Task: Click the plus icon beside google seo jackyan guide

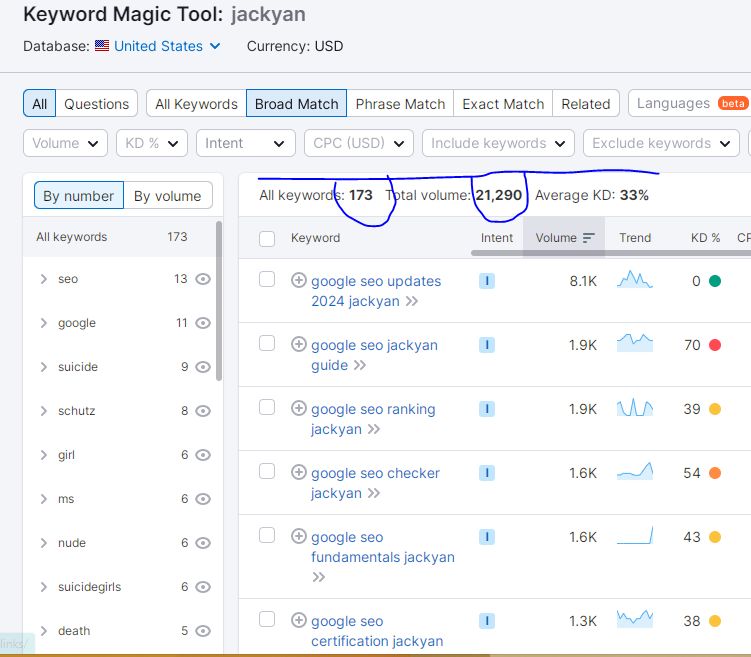Action: click(x=298, y=344)
